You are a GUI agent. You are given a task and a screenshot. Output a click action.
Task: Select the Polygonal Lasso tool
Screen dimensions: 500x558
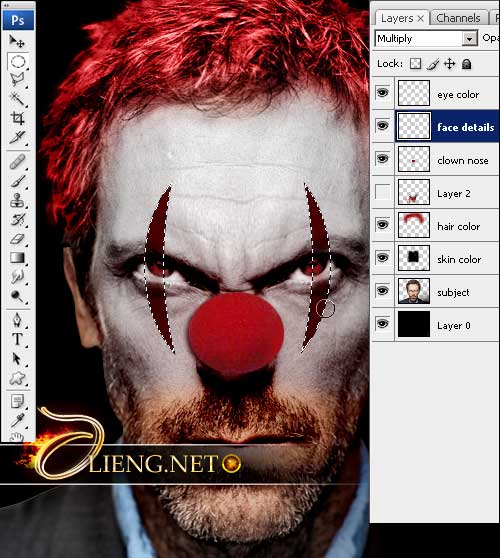pos(17,79)
